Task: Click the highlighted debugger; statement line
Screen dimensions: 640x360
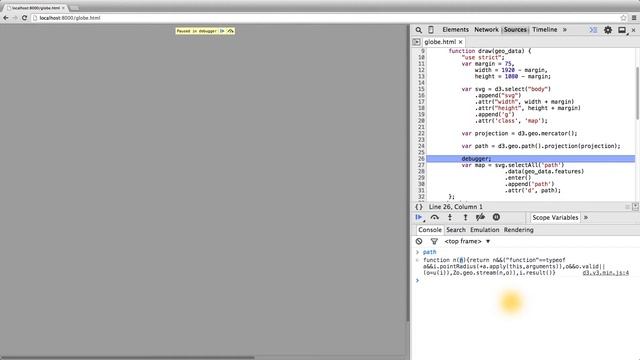Action: (531, 159)
